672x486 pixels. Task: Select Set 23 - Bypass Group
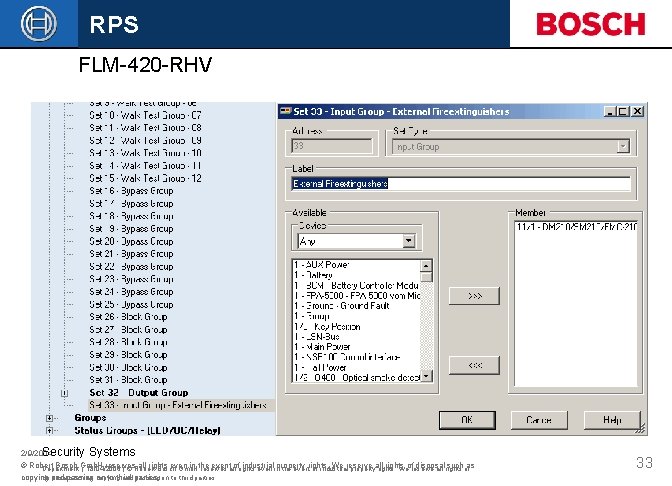(x=131, y=279)
